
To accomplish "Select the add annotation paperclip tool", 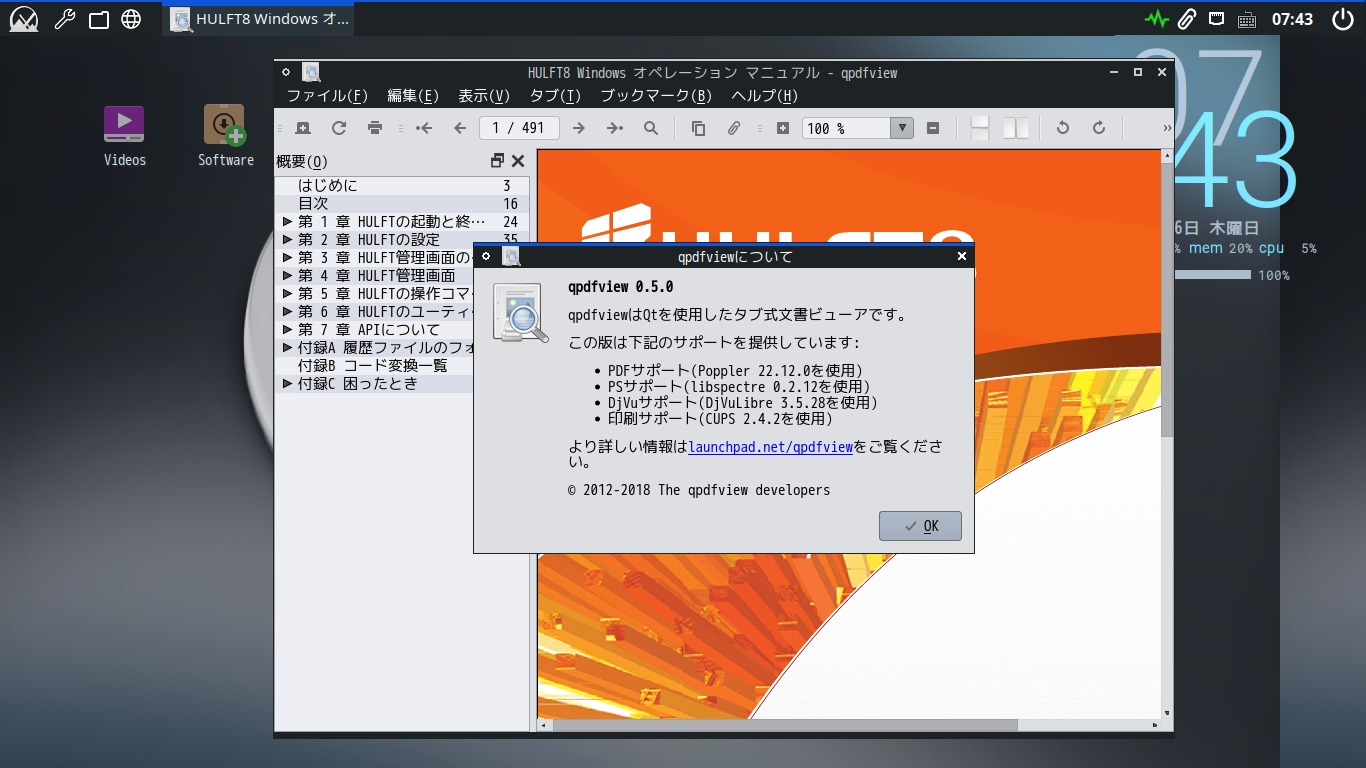I will pyautogui.click(x=734, y=128).
